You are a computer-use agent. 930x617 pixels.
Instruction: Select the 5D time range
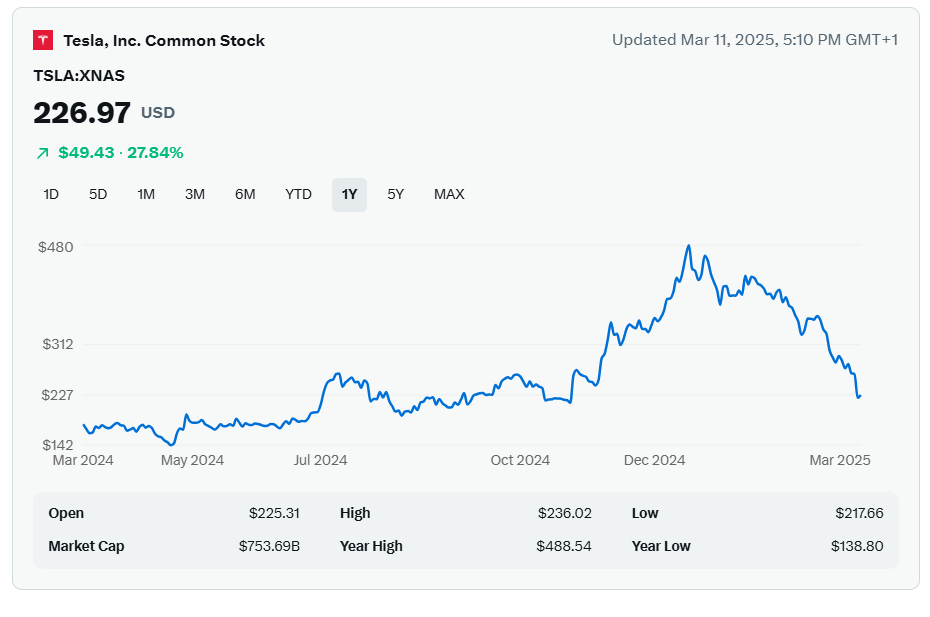[x=98, y=194]
